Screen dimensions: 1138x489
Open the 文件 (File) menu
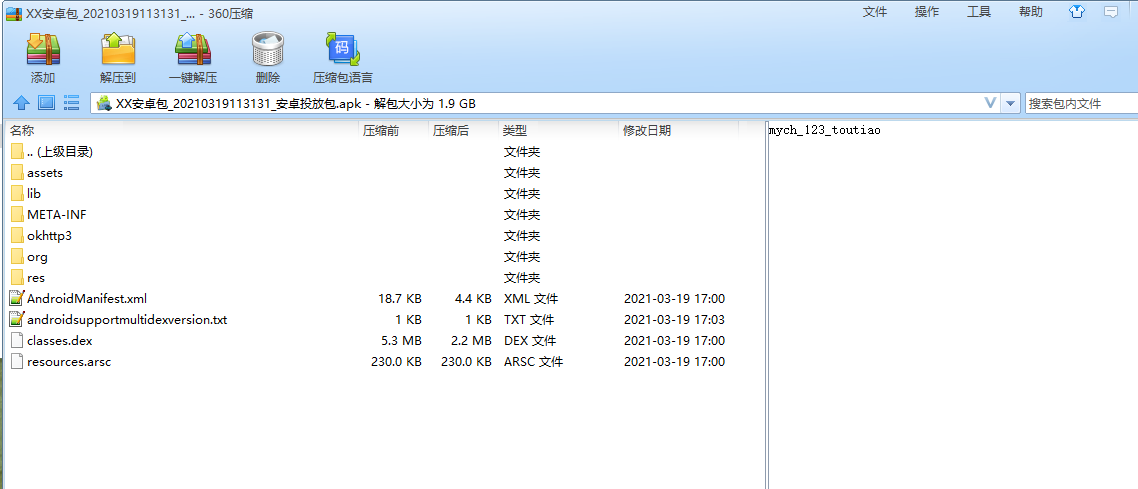(x=875, y=12)
